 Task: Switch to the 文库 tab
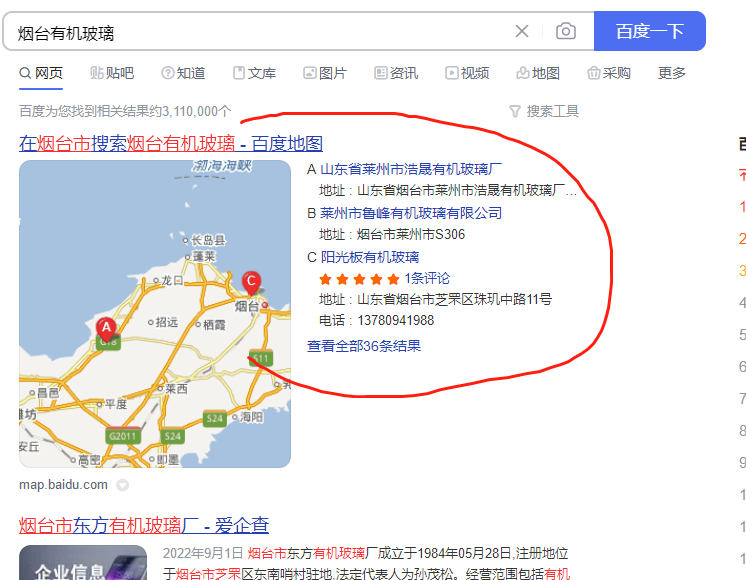pyautogui.click(x=255, y=73)
